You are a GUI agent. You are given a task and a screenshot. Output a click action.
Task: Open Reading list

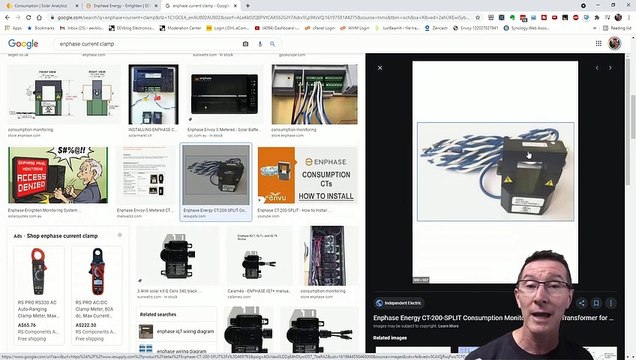tap(617, 28)
